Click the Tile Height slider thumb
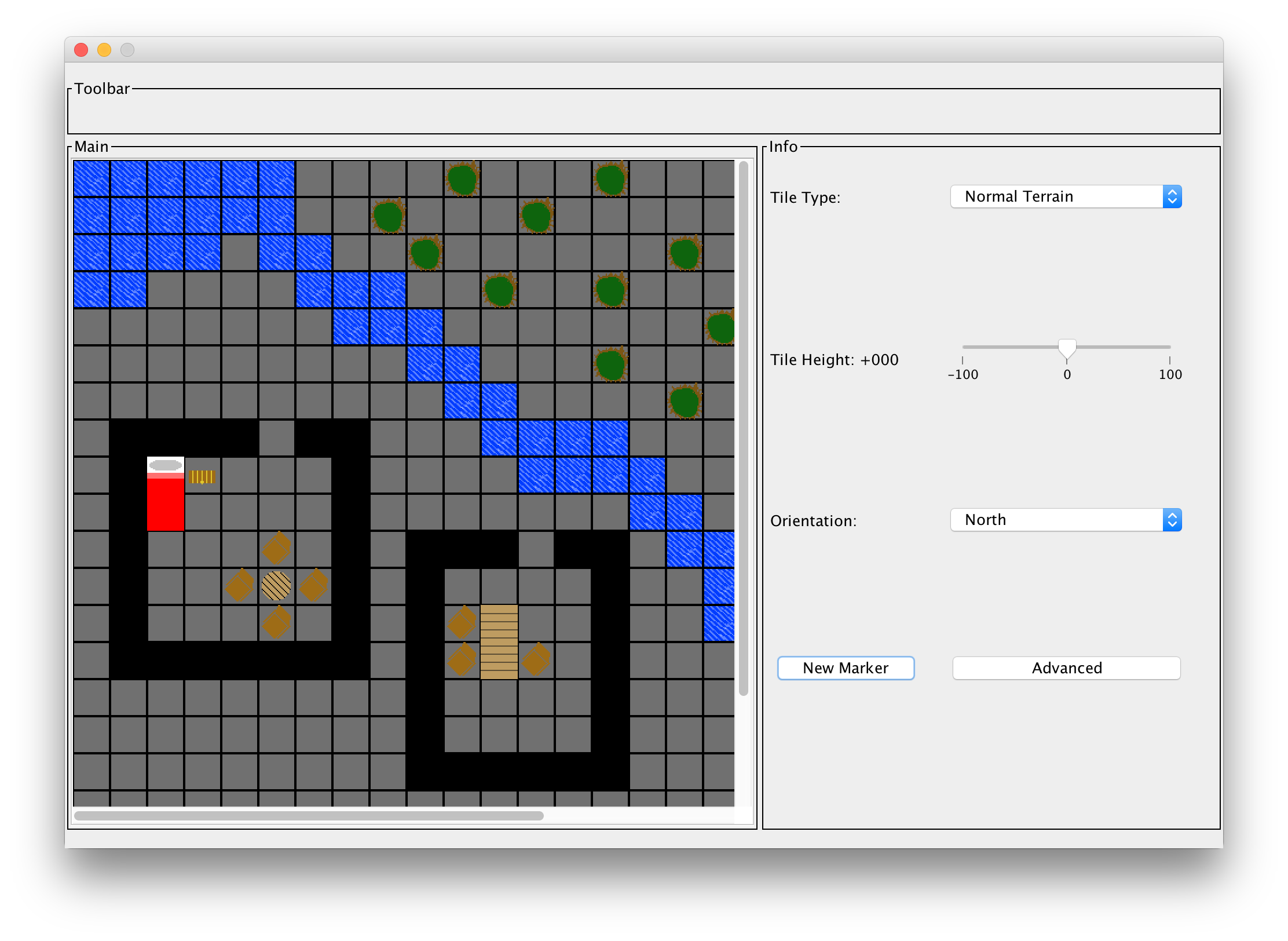Screen dimensions: 1288x941 click(x=1067, y=349)
